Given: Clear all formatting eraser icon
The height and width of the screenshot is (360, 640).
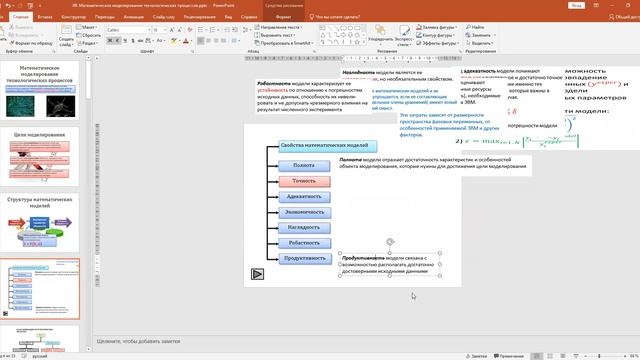Looking at the screenshot, I should pos(190,30).
